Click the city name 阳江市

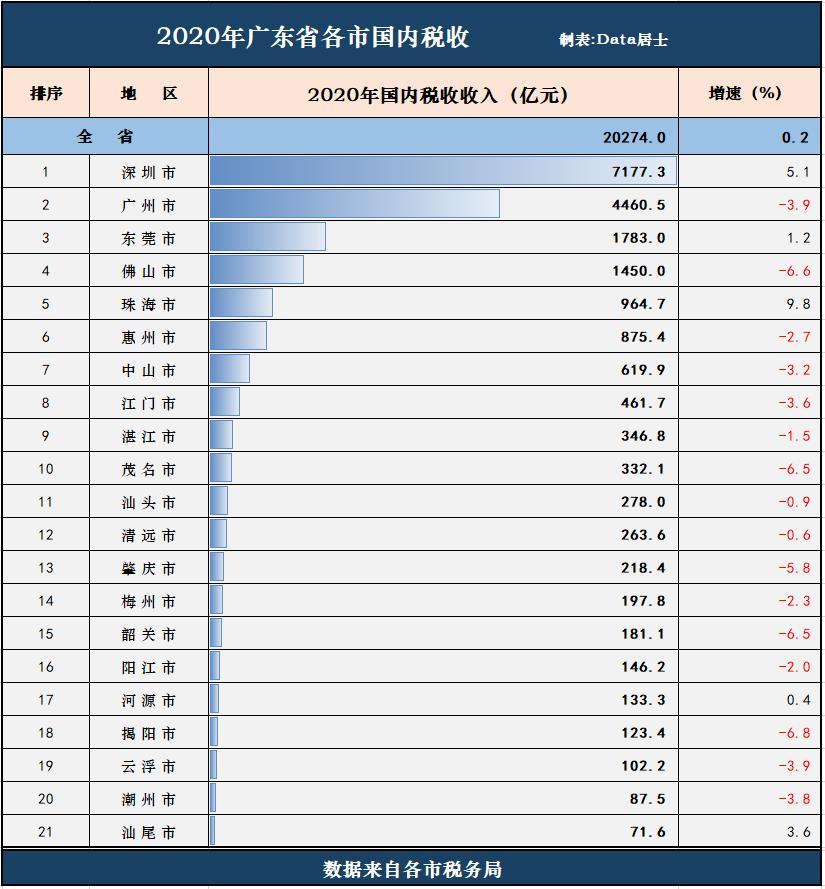tap(149, 667)
